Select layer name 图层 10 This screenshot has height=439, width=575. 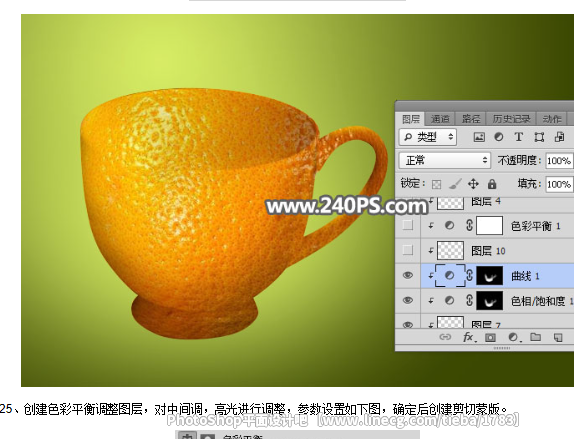[x=488, y=251]
